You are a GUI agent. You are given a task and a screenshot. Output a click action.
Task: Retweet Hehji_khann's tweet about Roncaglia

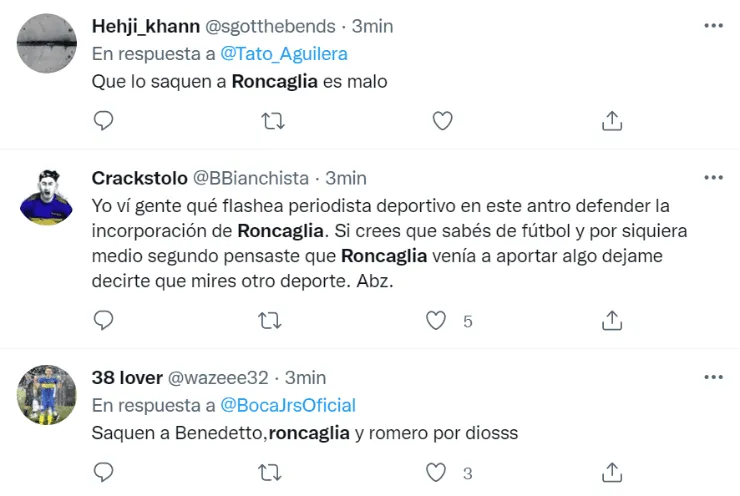tap(272, 121)
